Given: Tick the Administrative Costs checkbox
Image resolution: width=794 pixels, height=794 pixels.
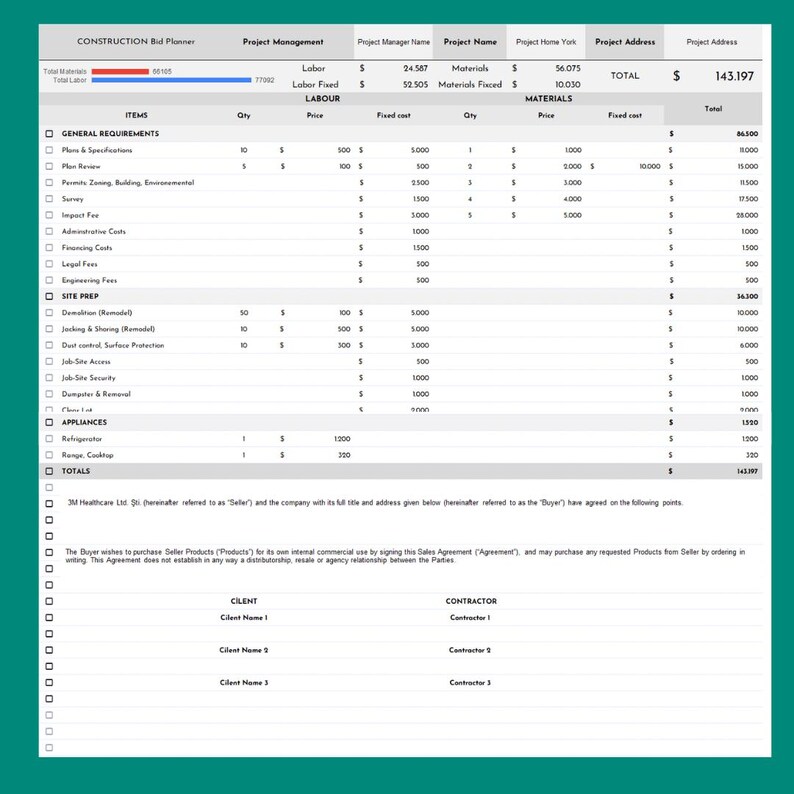Looking at the screenshot, I should tap(49, 231).
